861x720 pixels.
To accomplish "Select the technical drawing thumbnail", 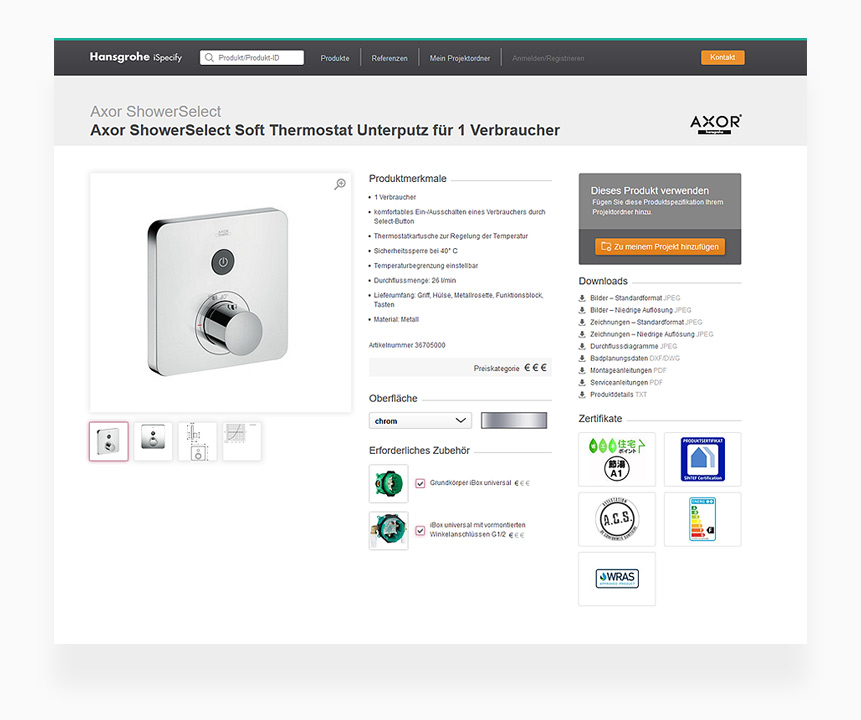I will pyautogui.click(x=198, y=441).
